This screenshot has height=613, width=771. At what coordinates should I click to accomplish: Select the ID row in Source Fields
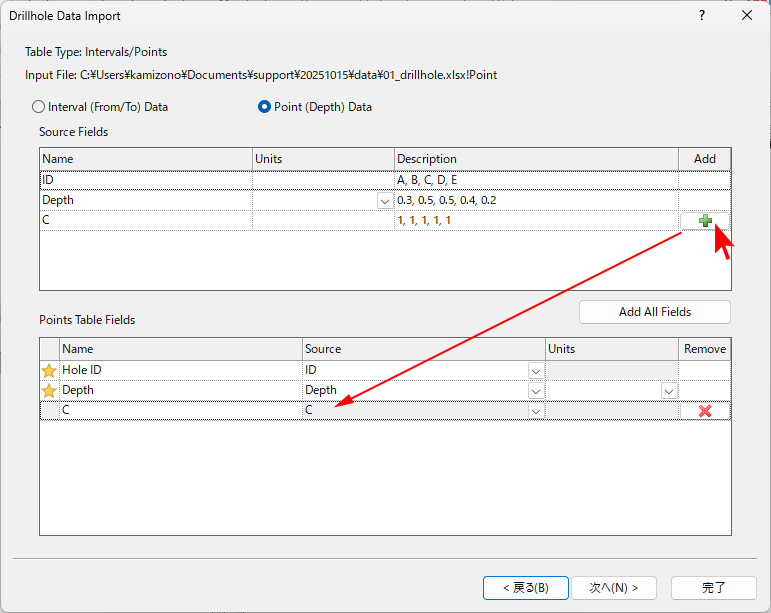pyautogui.click(x=145, y=180)
